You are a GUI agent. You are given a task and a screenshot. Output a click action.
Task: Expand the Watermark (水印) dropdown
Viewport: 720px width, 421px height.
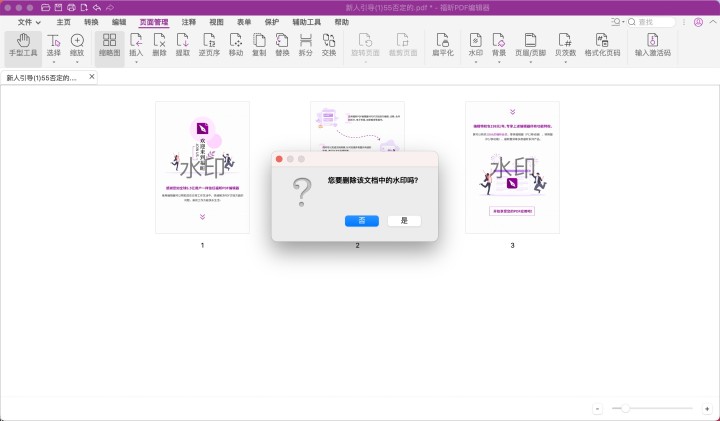click(475, 61)
